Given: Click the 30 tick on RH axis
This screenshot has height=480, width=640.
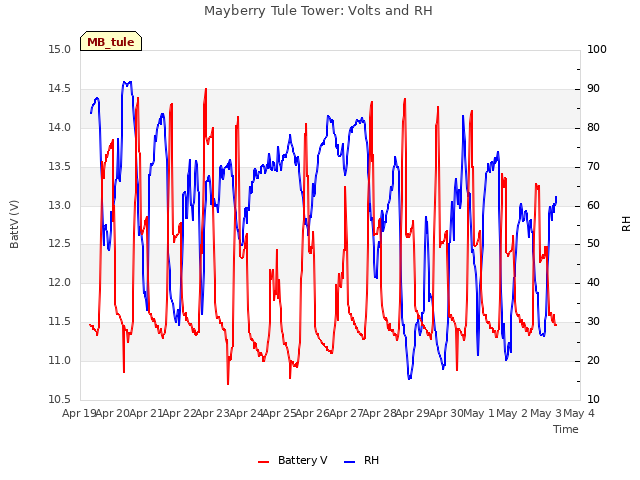Looking at the screenshot, I should point(593,322).
